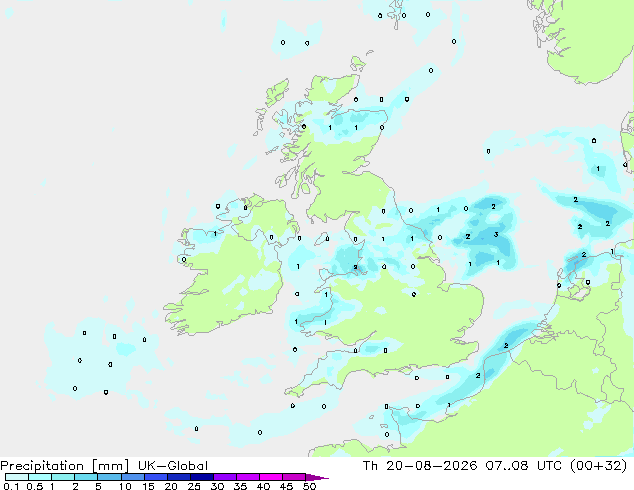Click the "[mm]" unit label
Image resolution: width=634 pixels, height=490 pixels.
pyautogui.click(x=110, y=466)
